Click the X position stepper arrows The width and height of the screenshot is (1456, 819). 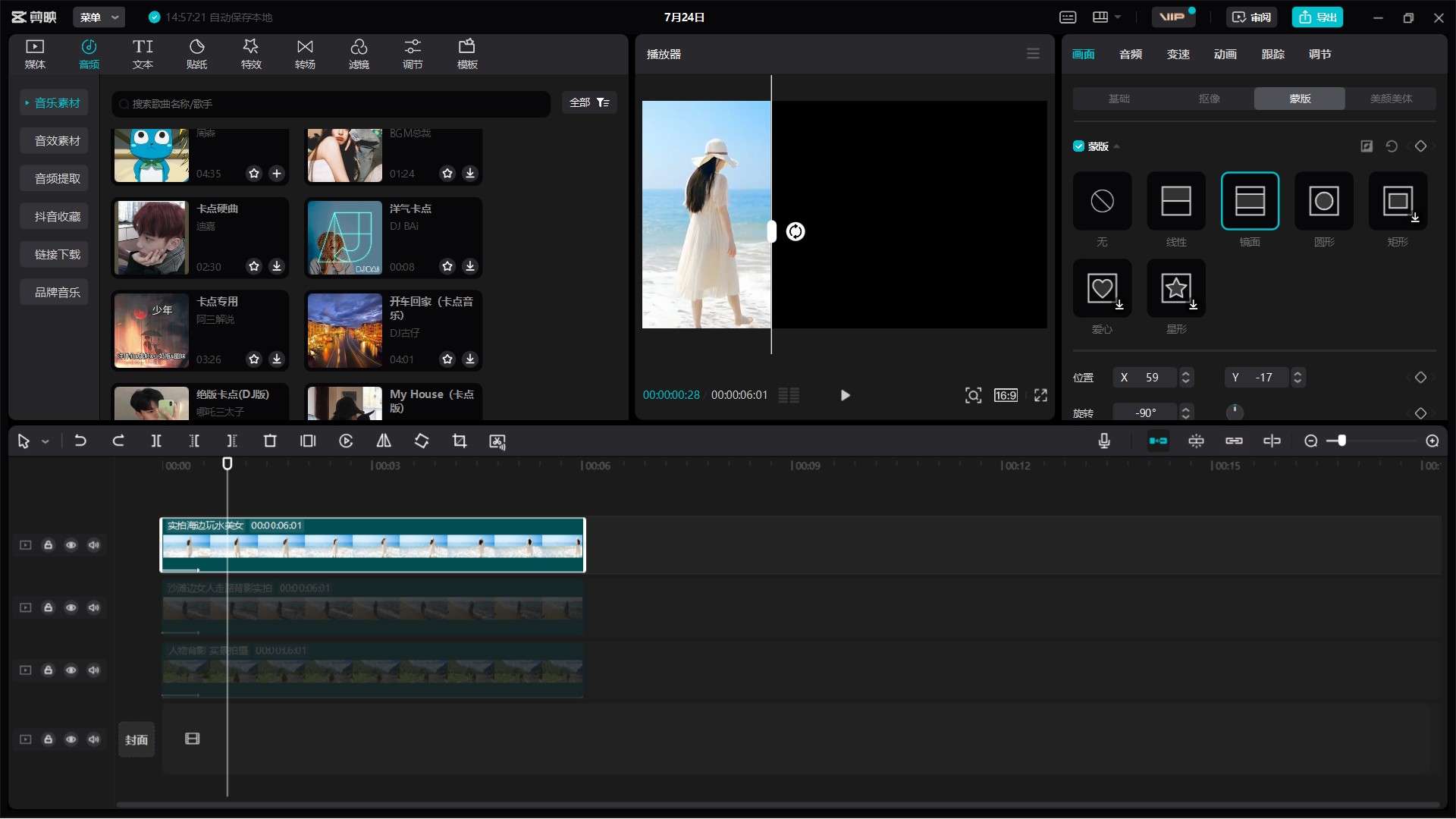point(1186,377)
